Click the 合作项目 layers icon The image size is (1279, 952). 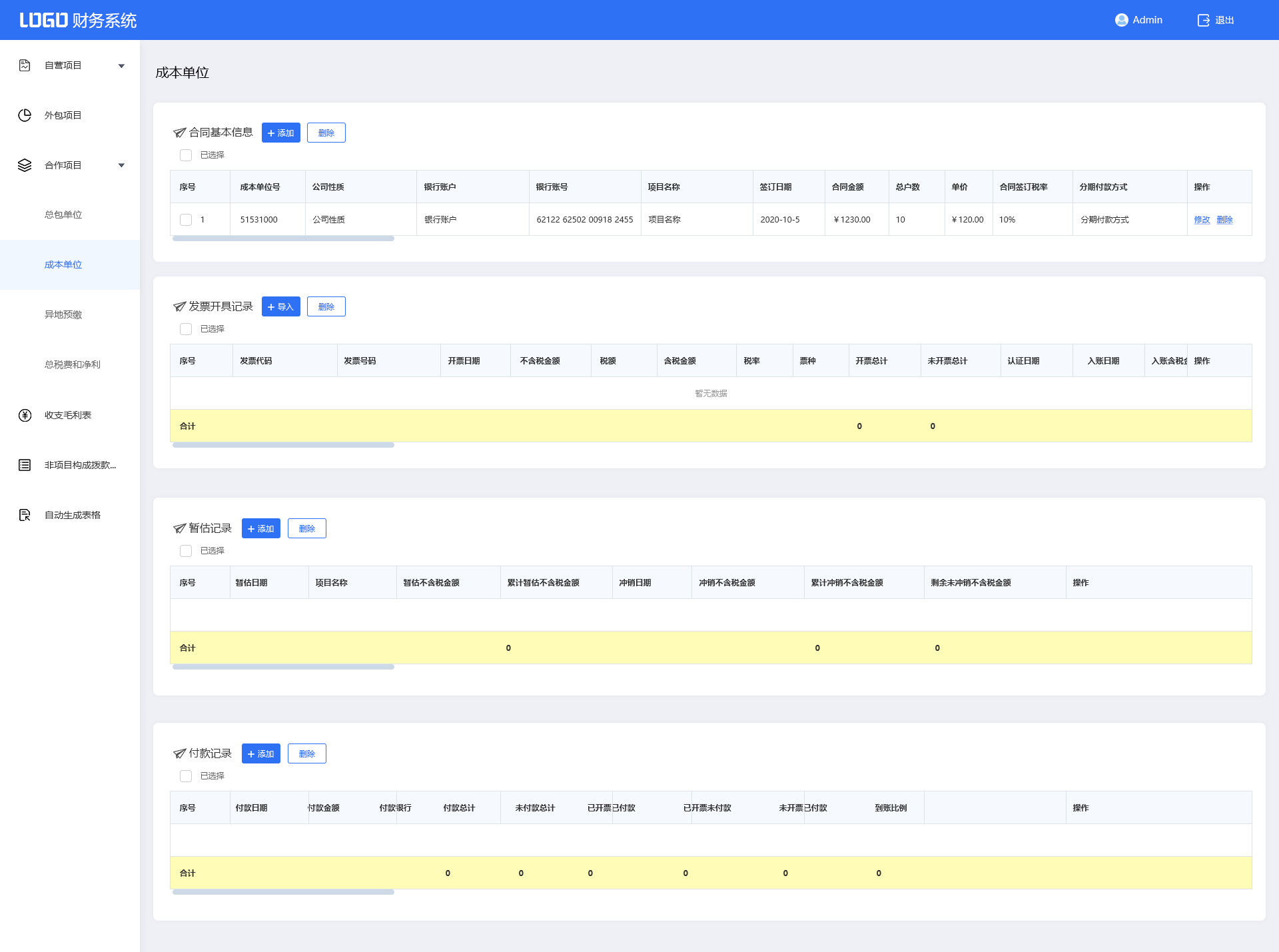click(x=25, y=165)
